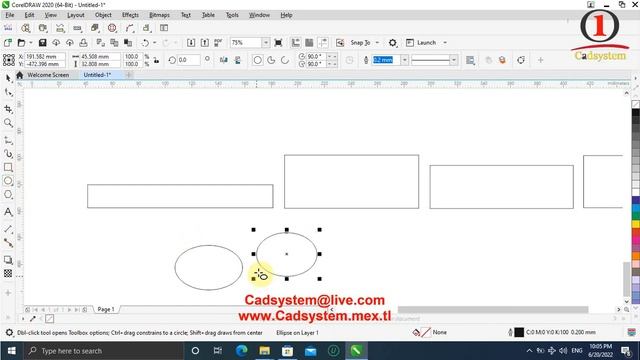The image size is (640, 360).
Task: Select the Zoom tool in toolbox
Action: (x=8, y=123)
